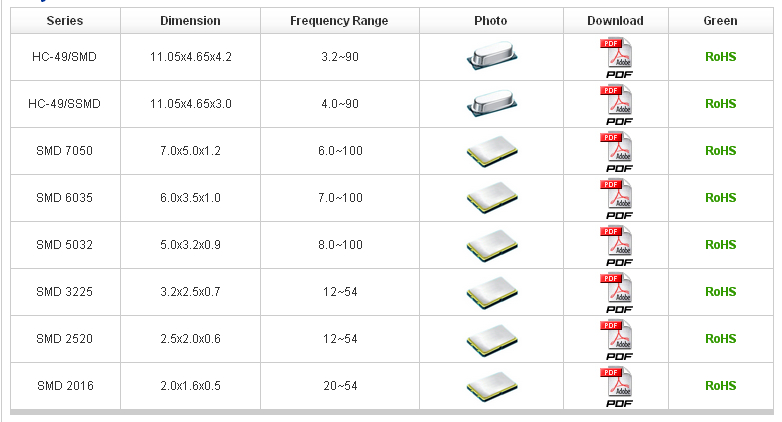View HC-49/SSMD crystal photo

coord(492,103)
